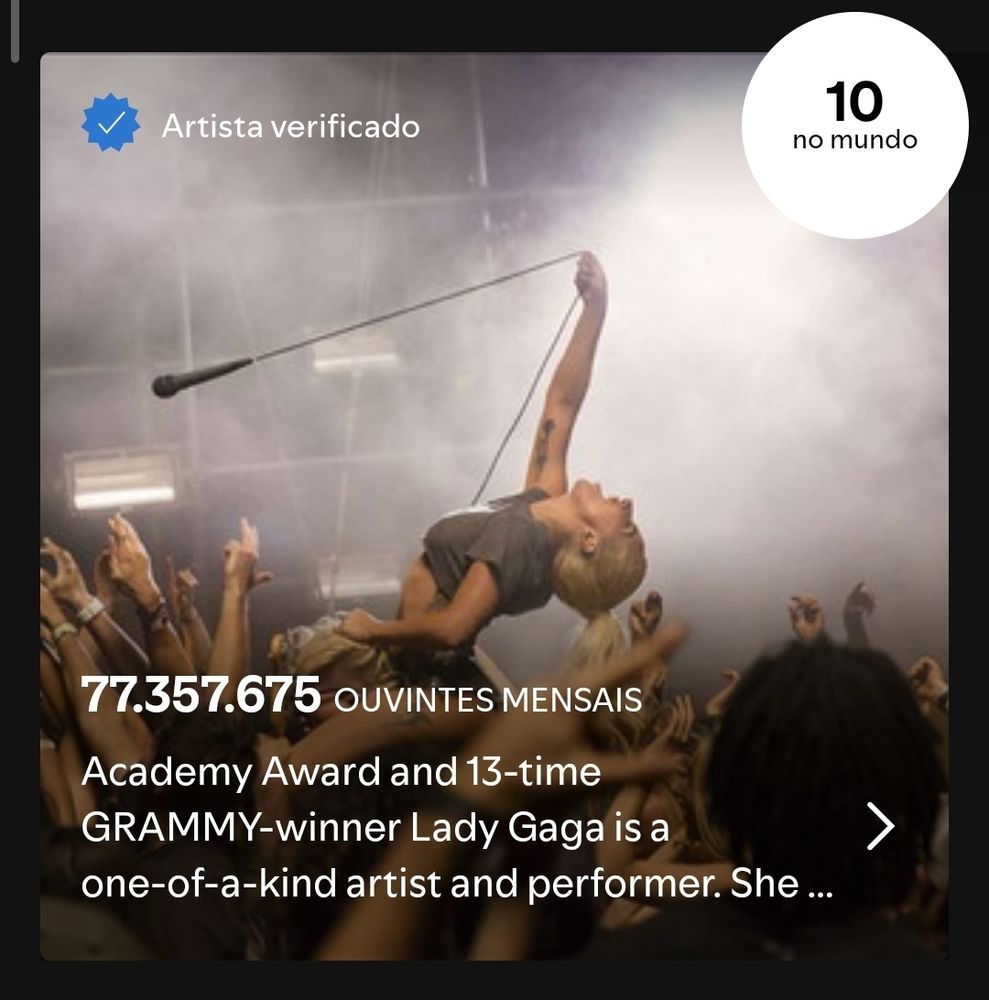Click the '10 no mundo' ranking circle
This screenshot has height=1000, width=989.
click(x=854, y=126)
